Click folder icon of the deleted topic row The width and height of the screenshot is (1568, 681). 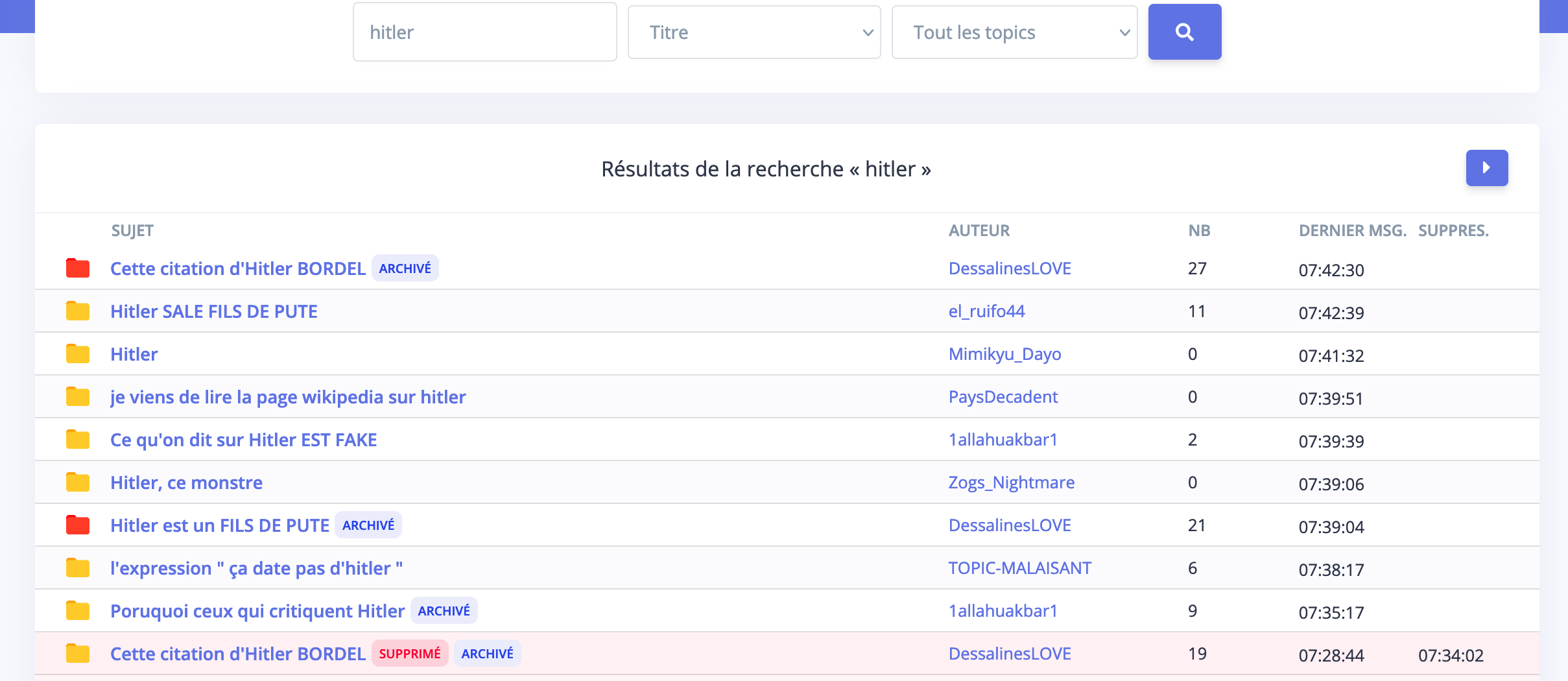pos(78,653)
